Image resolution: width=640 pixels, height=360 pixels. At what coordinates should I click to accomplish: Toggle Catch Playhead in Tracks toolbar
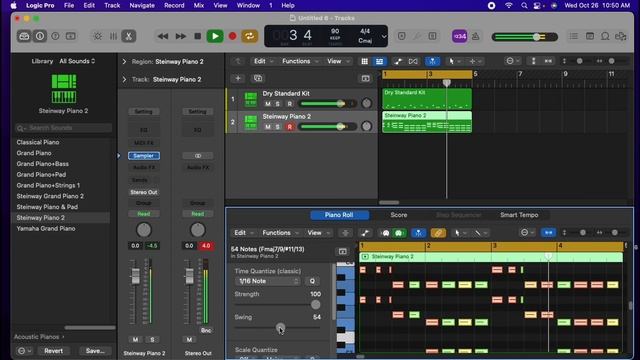click(x=432, y=61)
